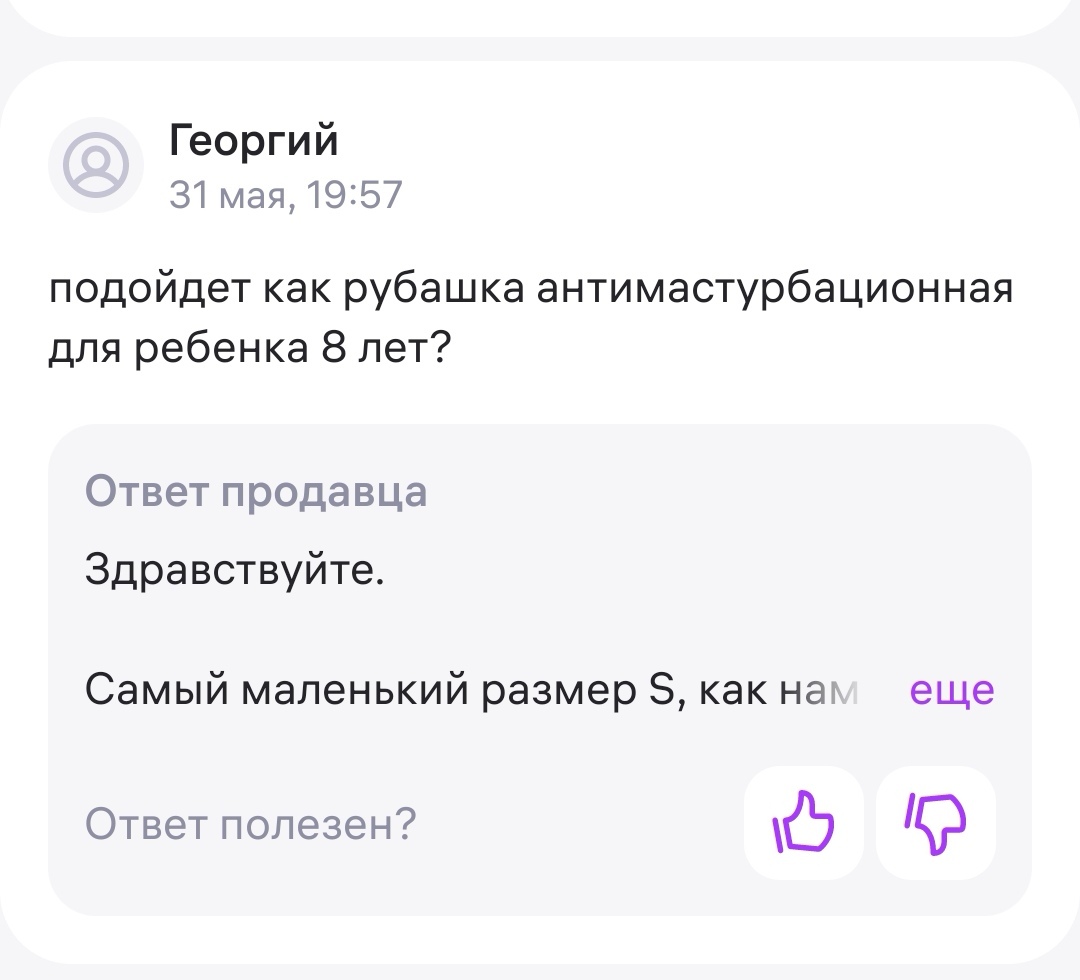This screenshot has width=1080, height=980.
Task: Click the "Здравствуйте." greeting text
Action: pyautogui.click(x=234, y=569)
